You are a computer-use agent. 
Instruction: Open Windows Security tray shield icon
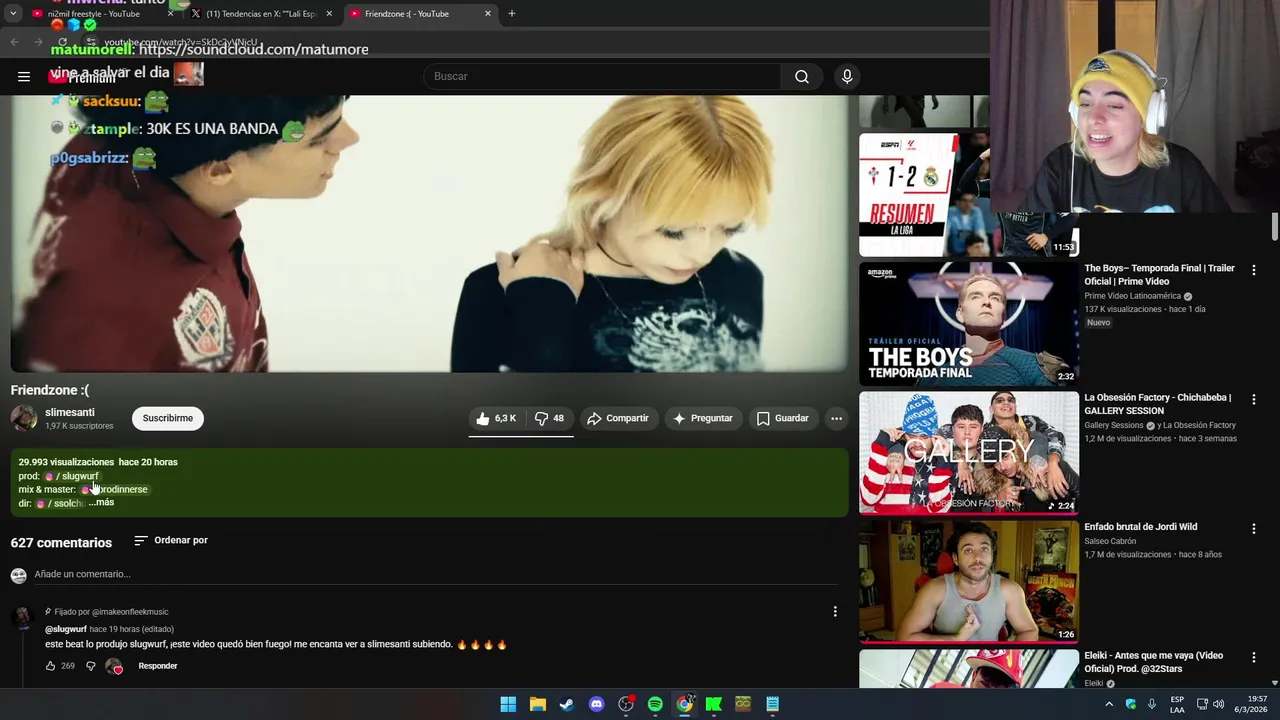[x=1131, y=704]
